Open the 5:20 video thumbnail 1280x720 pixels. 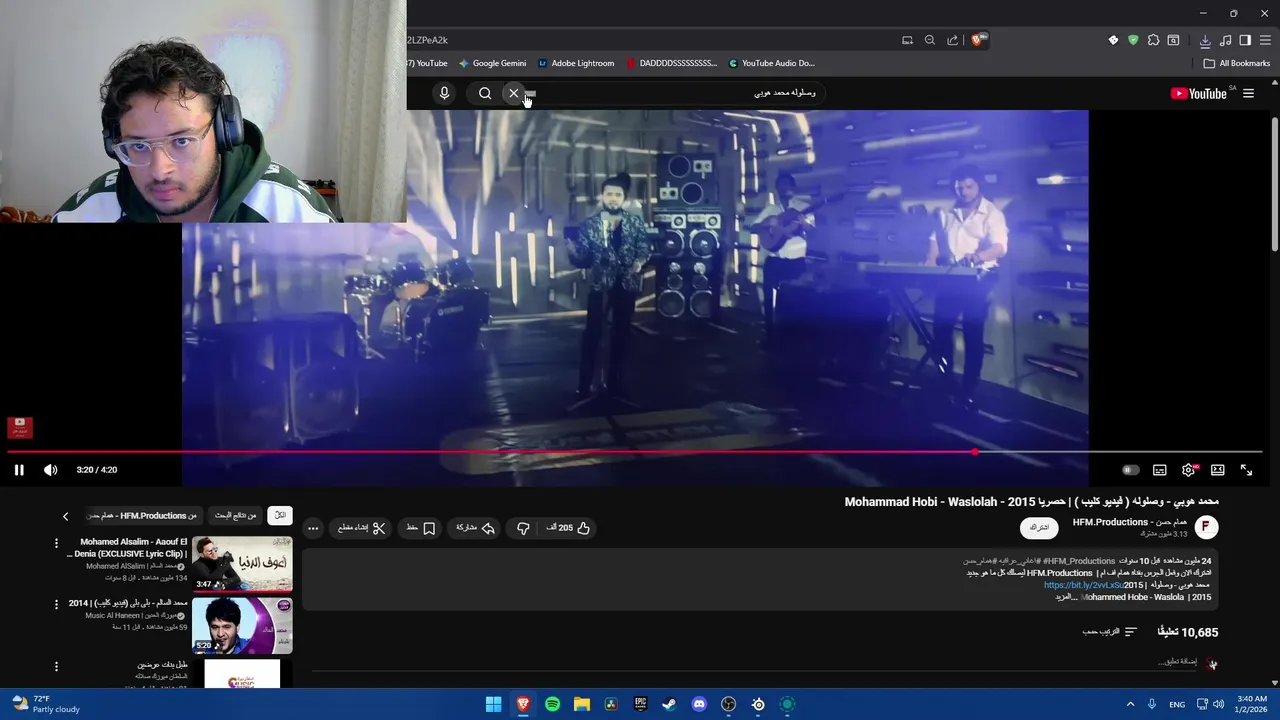pos(242,626)
